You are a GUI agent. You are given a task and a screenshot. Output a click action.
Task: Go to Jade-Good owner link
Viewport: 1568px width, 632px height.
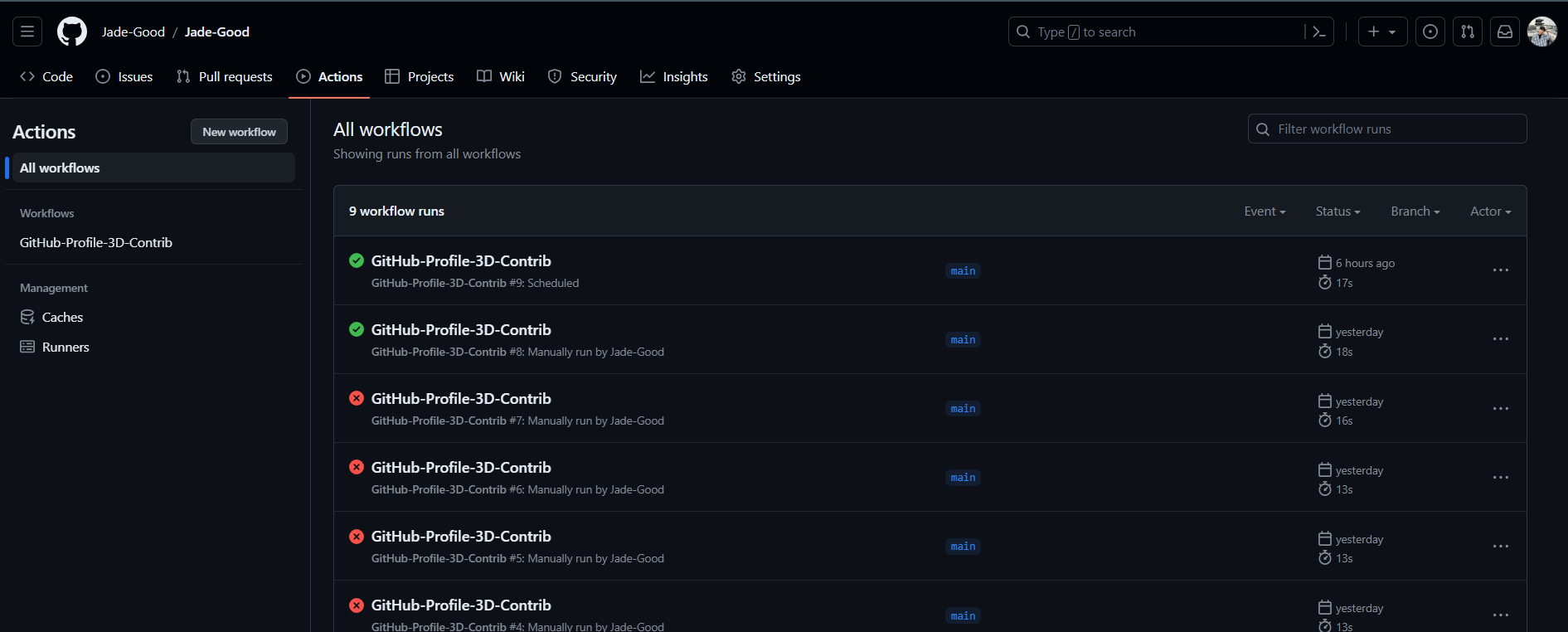pyautogui.click(x=133, y=32)
